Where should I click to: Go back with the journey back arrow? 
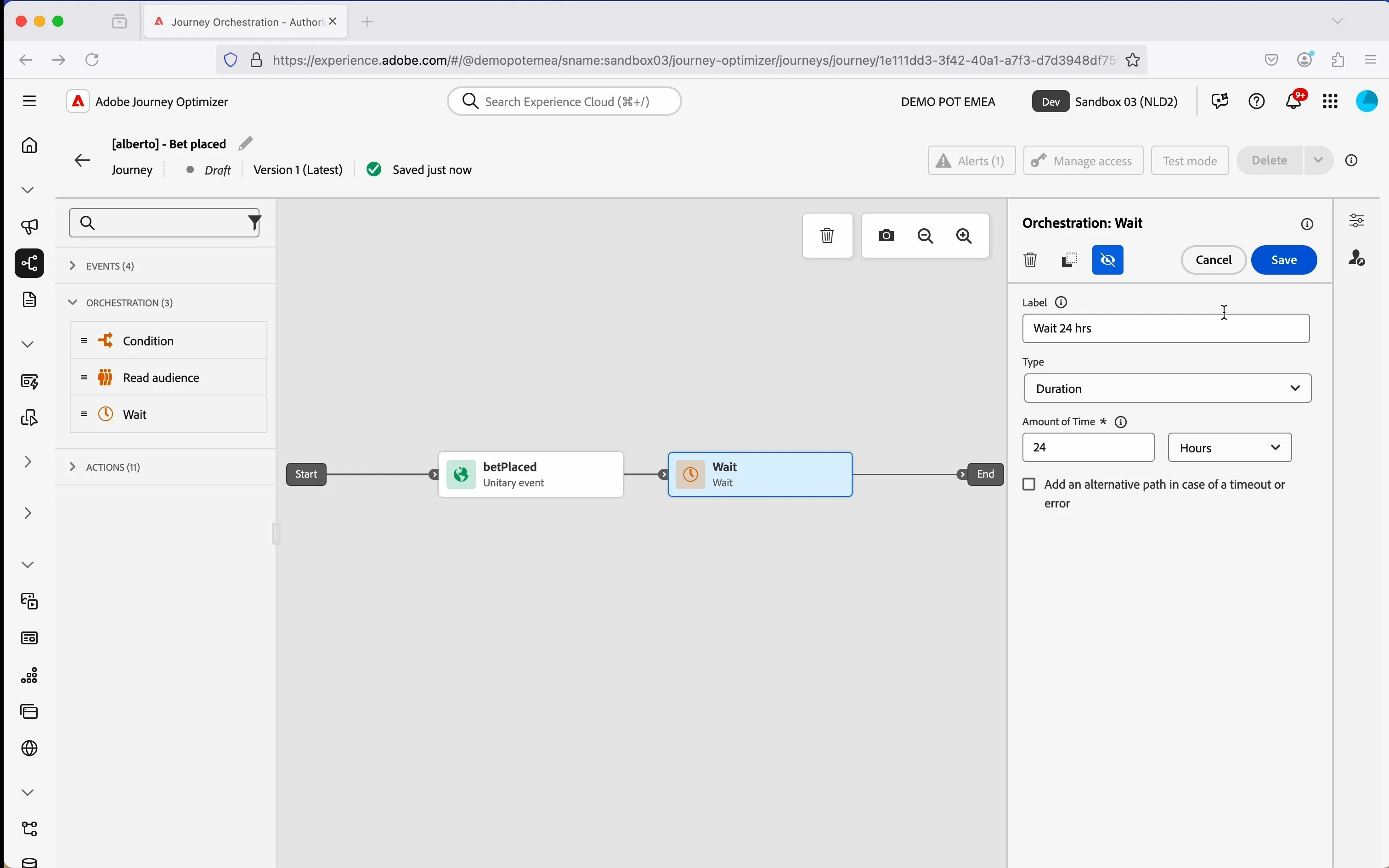(83, 161)
